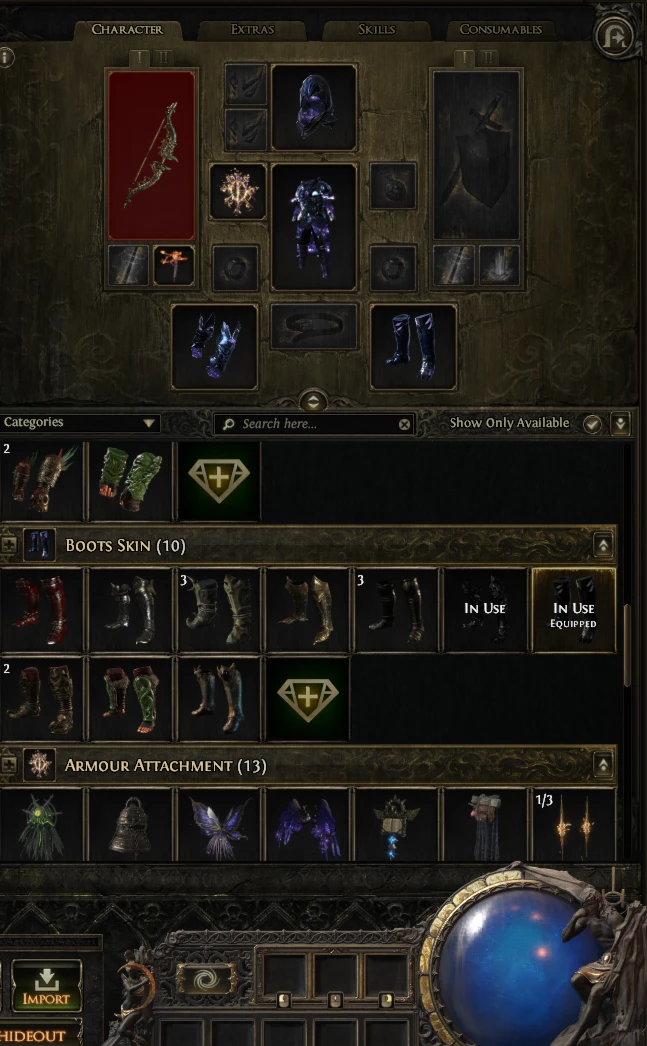The width and height of the screenshot is (647, 1046).
Task: Collapse the Boots Skin section
Action: click(603, 546)
